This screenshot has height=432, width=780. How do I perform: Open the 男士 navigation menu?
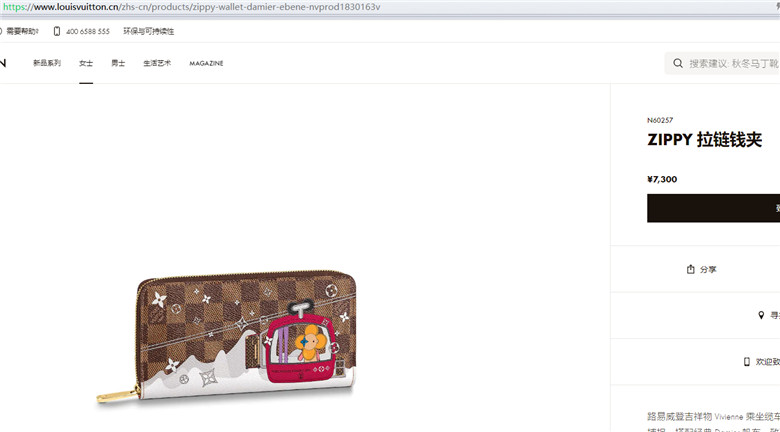(118, 63)
